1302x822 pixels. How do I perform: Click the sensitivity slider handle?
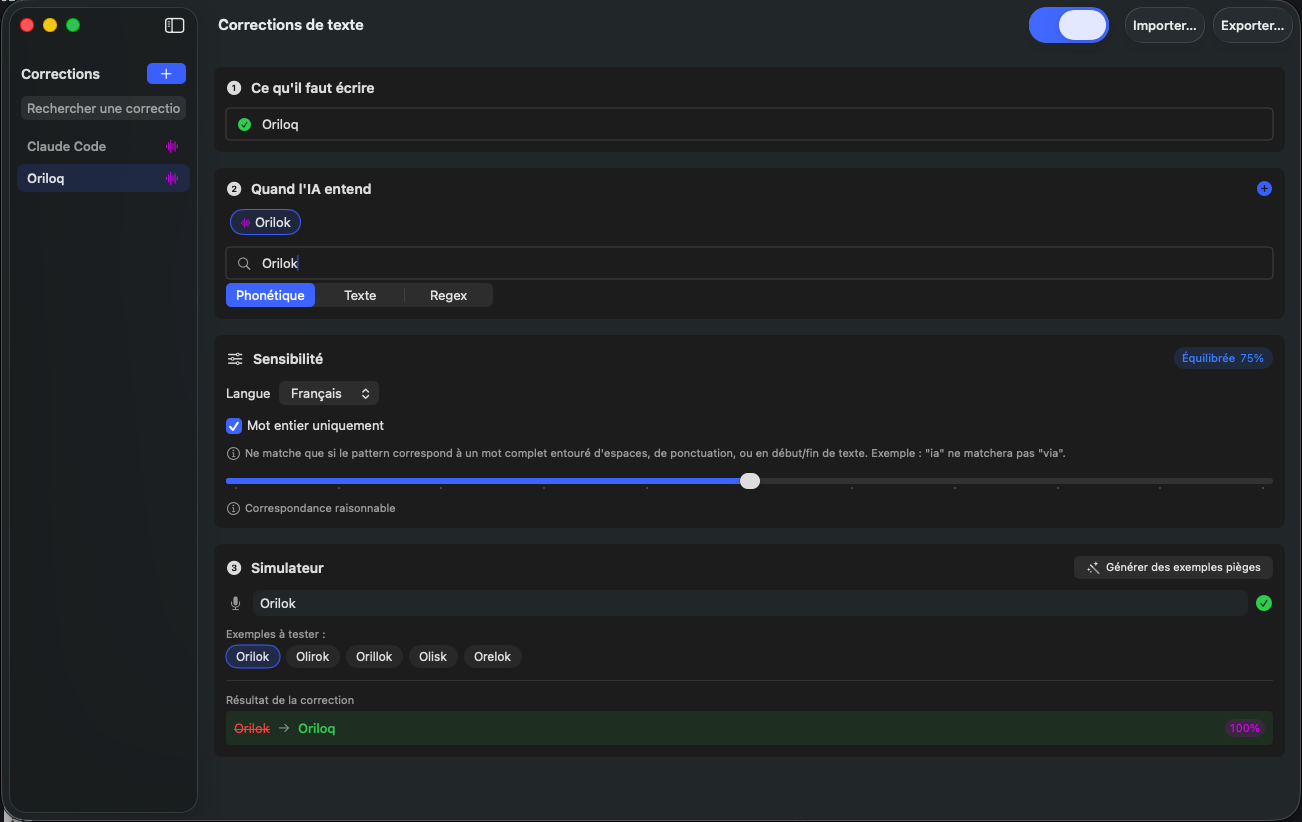[x=750, y=481]
